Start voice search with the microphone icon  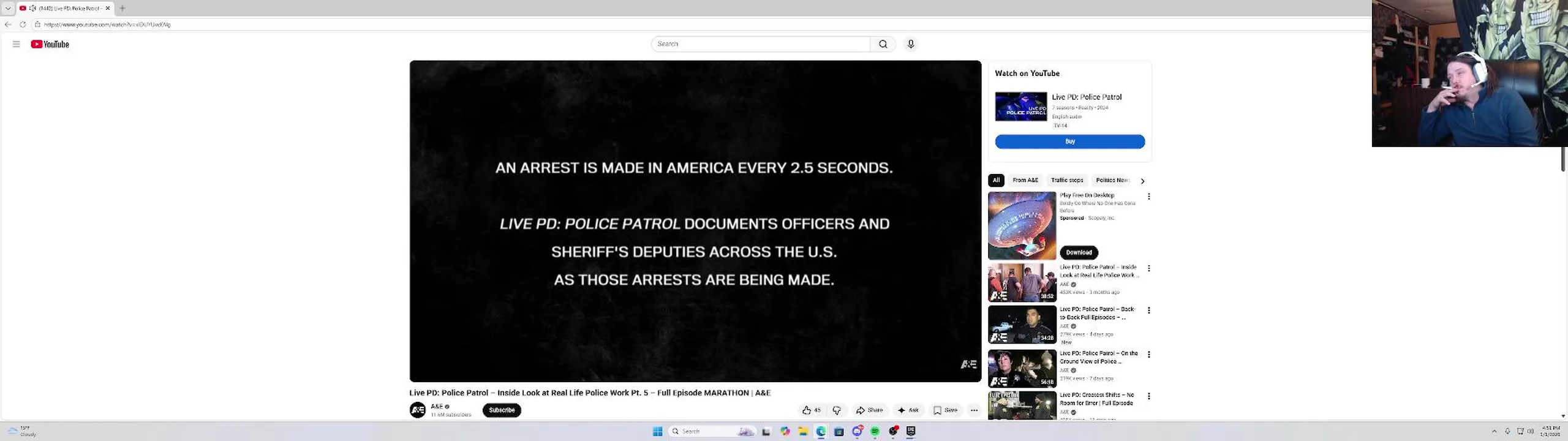(911, 44)
